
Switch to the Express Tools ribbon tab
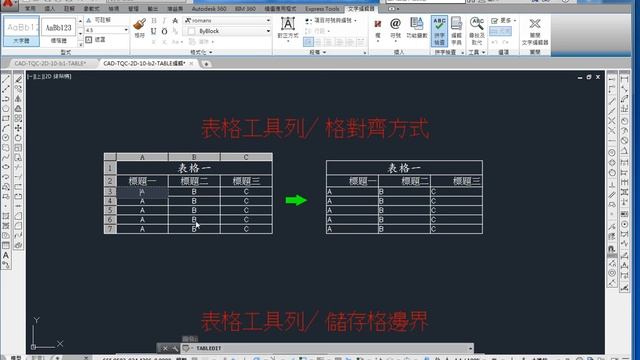coord(322,9)
